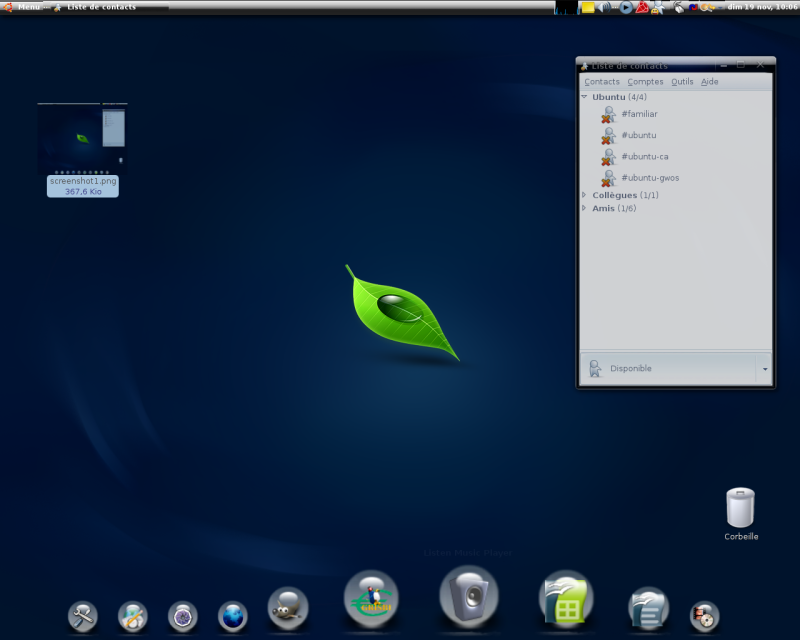Open the Corbeille trash icon on desktop
Screen dimensions: 800x640
pos(741,507)
